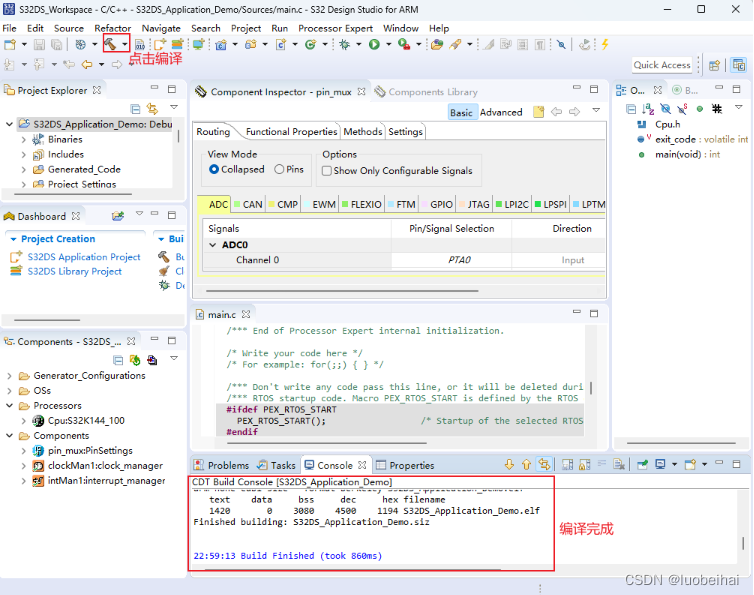Select clockMan1:clock_manager component
This screenshot has width=754, height=595.
[105, 466]
